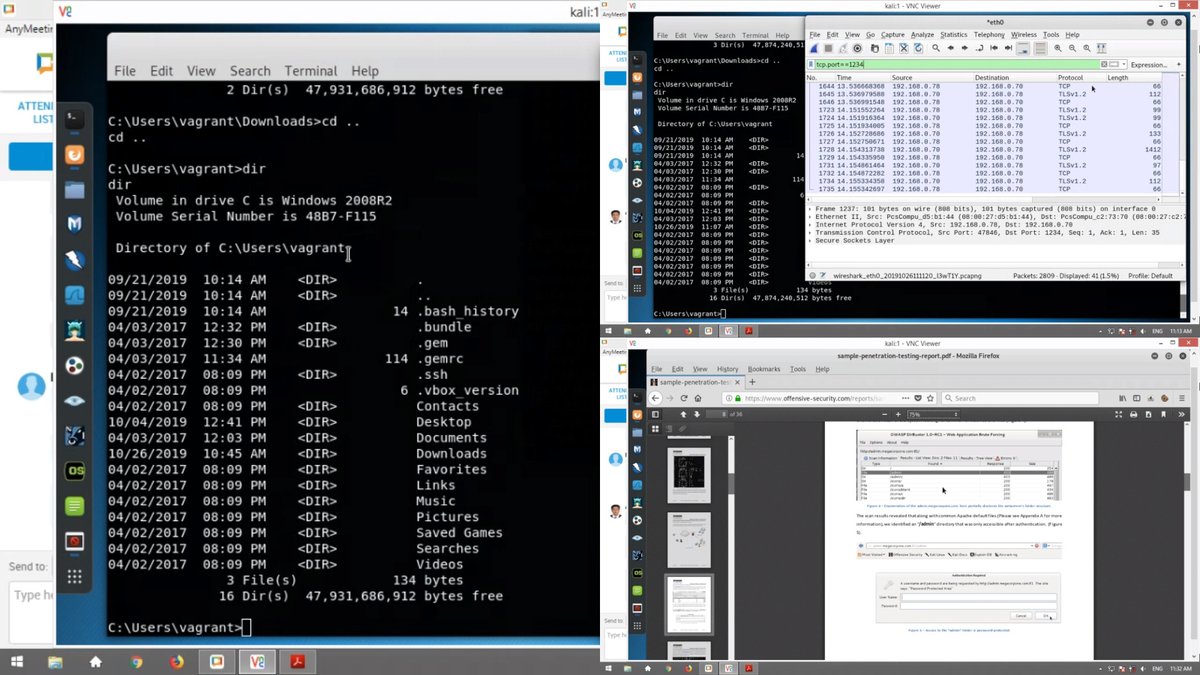This screenshot has width=1200, height=675.
Task: Close sample-penetration-testing-report tab
Action: [737, 382]
